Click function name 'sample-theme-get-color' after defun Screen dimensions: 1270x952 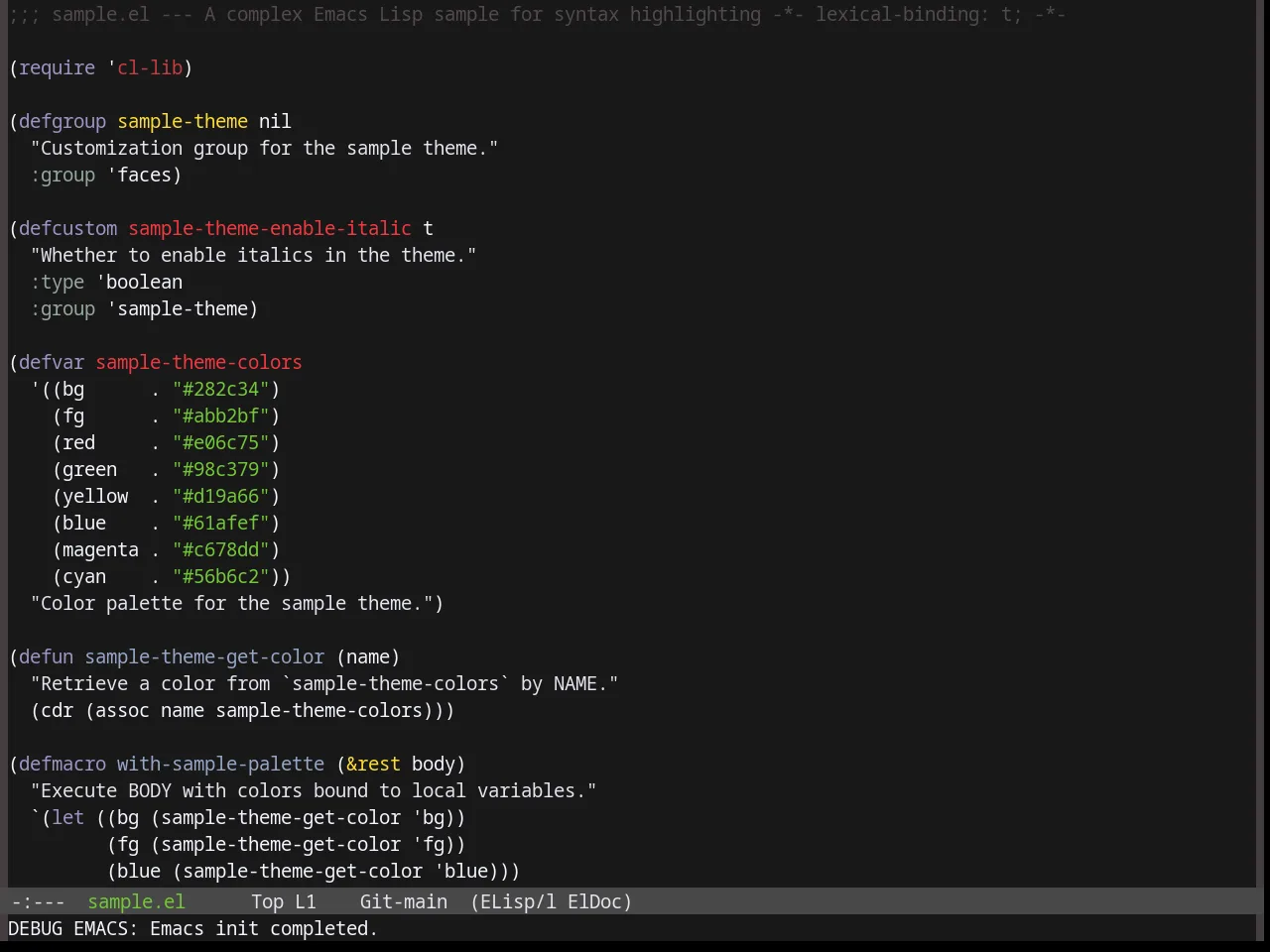(x=204, y=656)
